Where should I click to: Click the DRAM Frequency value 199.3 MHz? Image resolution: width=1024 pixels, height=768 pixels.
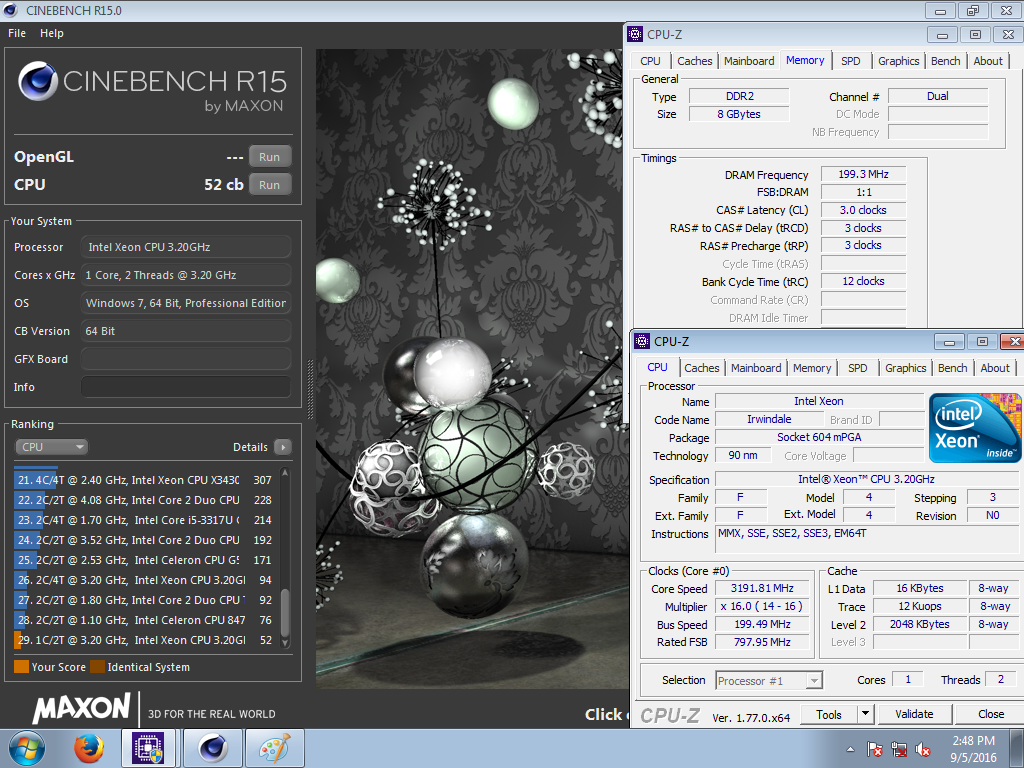(x=863, y=174)
